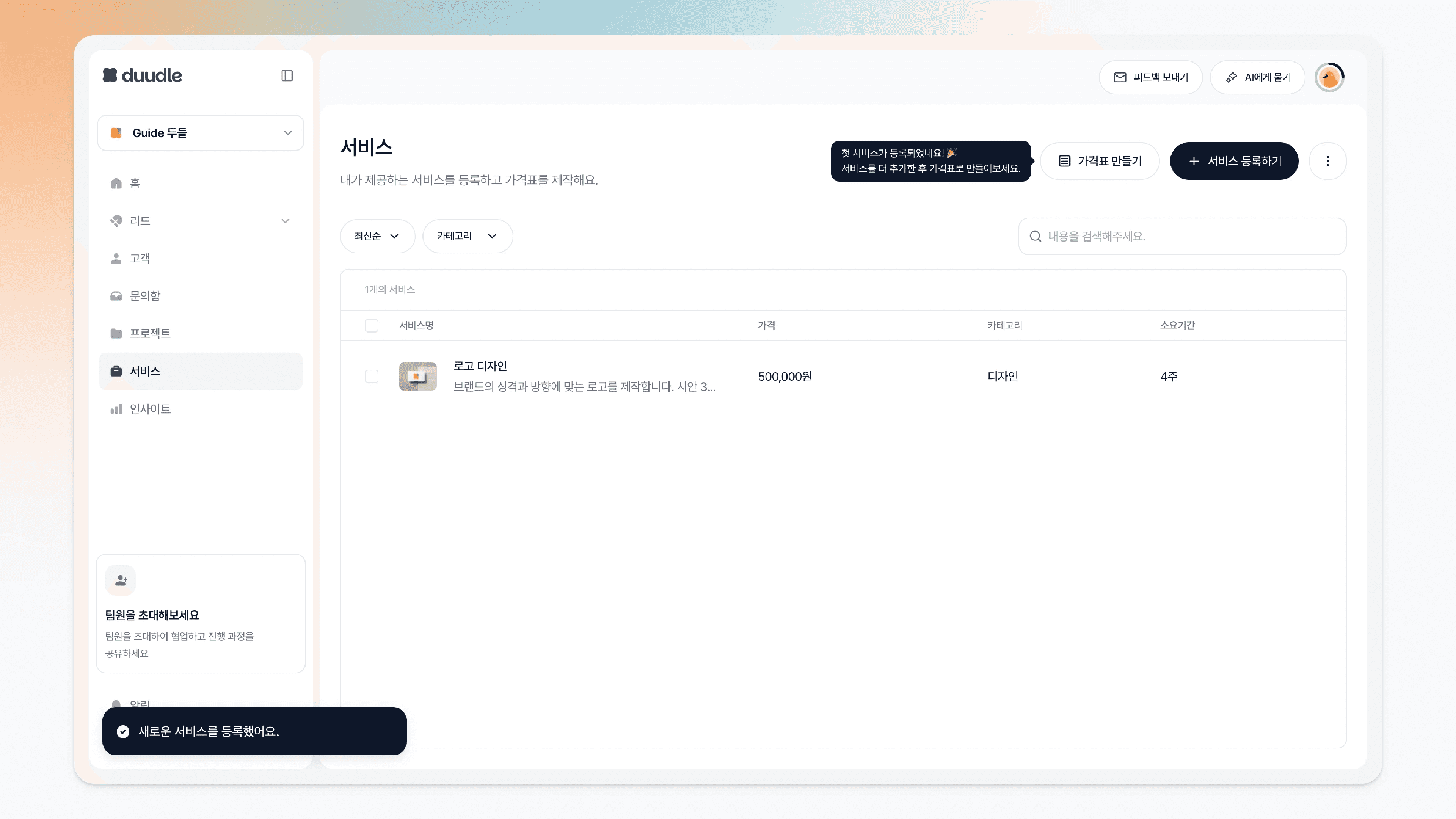Open 리드 menu item
The image size is (1456, 819).
(201, 220)
